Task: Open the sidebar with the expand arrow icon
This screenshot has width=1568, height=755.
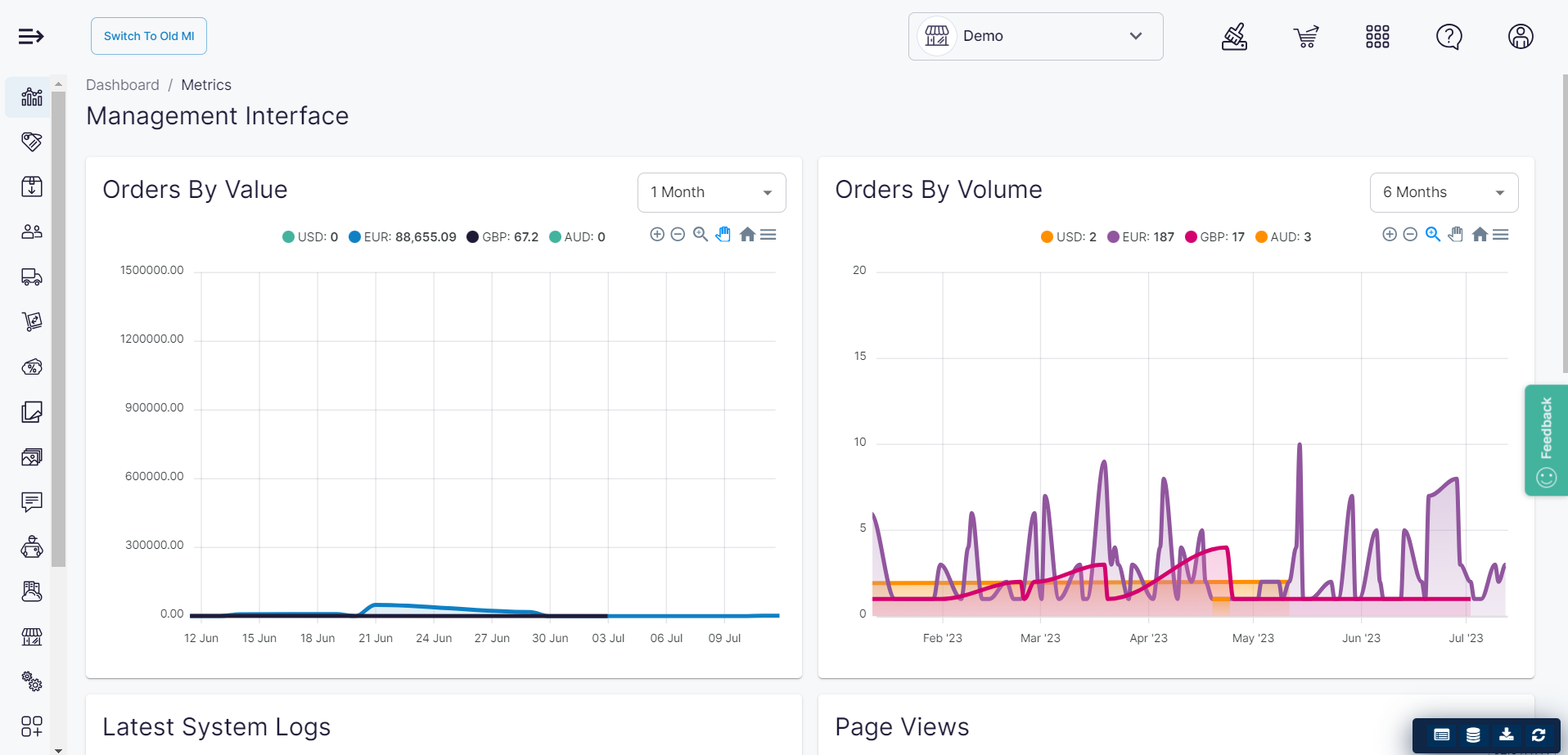Action: [31, 36]
